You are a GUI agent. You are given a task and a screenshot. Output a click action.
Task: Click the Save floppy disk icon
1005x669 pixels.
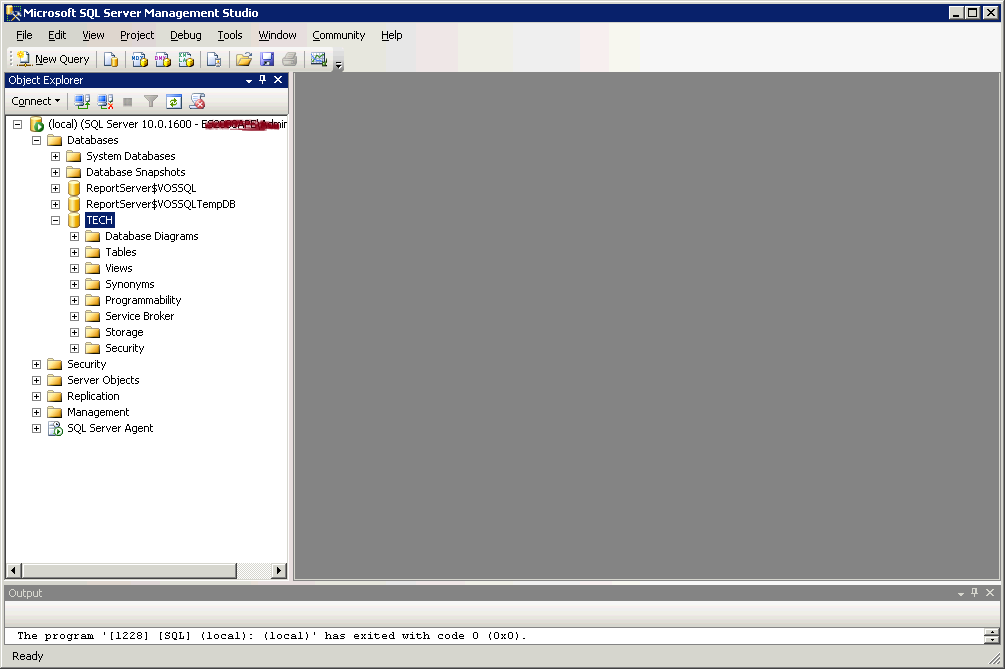point(267,60)
